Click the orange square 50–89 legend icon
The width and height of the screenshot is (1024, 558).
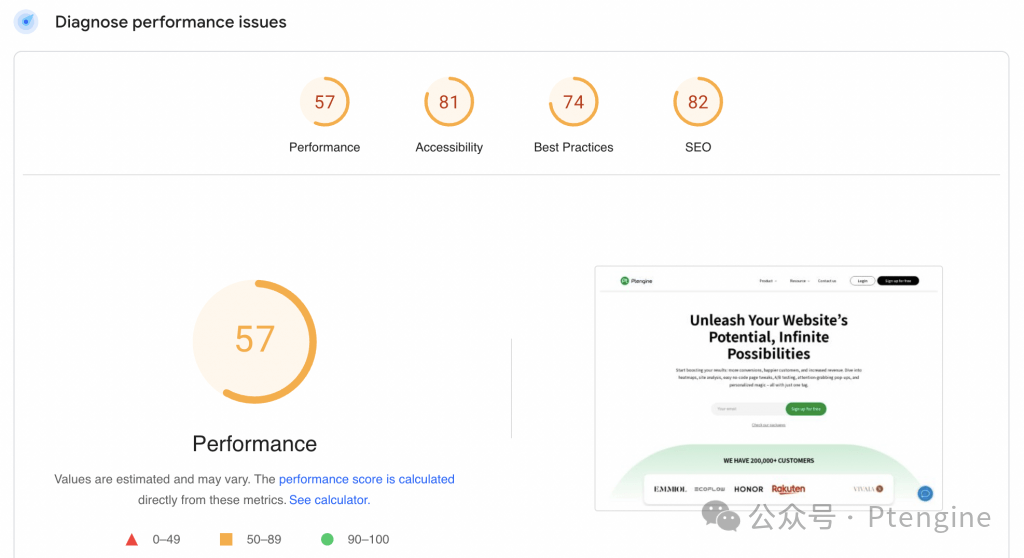click(x=226, y=540)
